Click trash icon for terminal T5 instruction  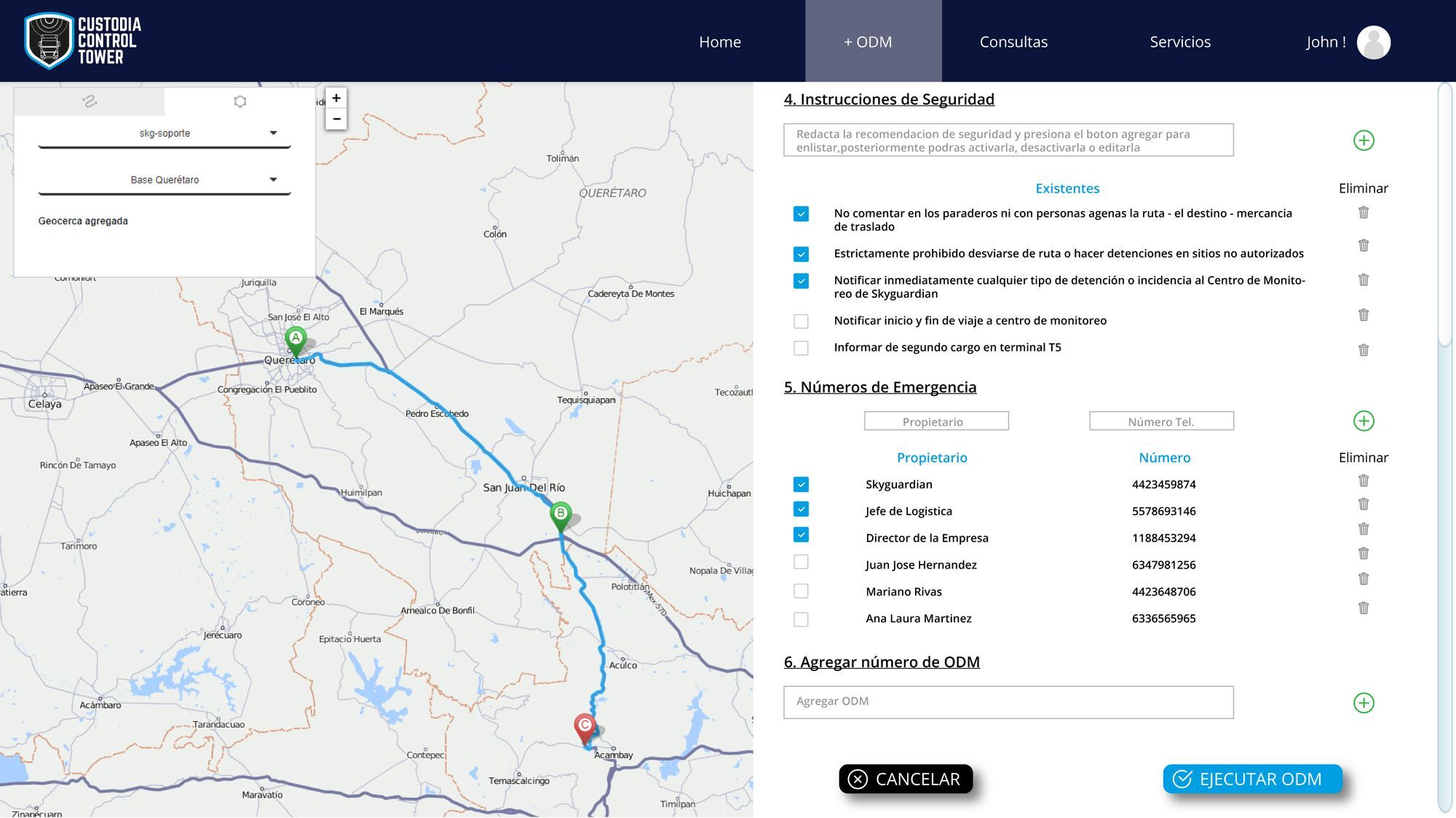tap(1363, 350)
